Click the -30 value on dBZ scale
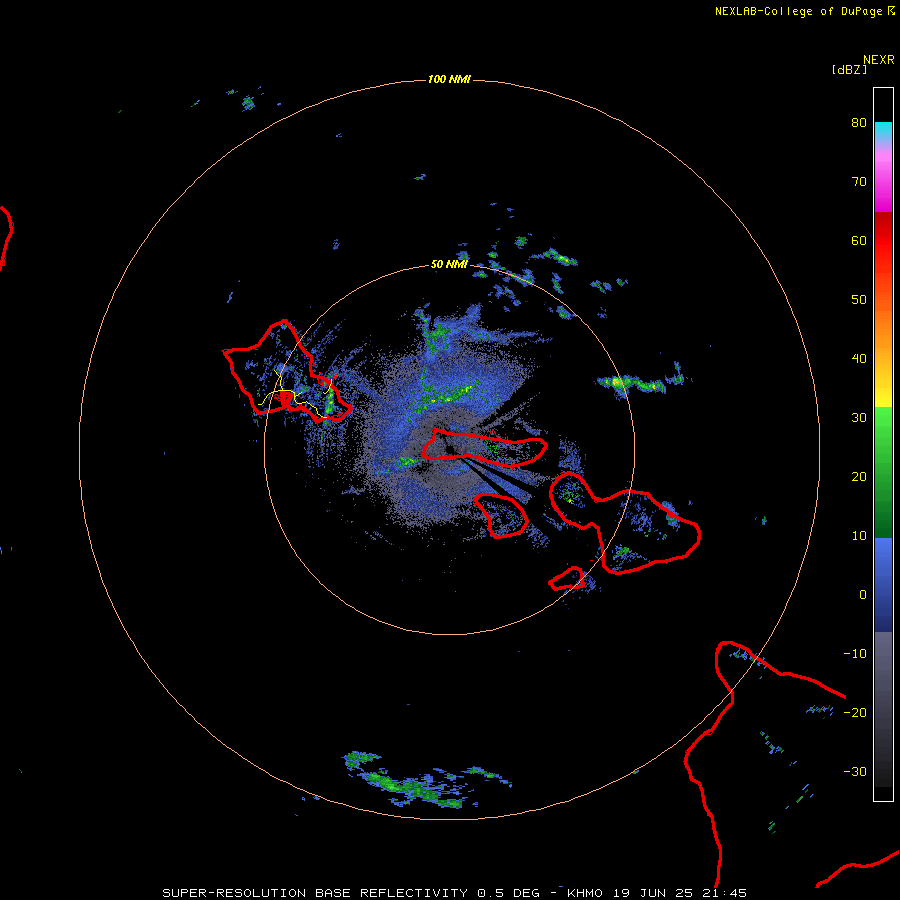The height and width of the screenshot is (900, 900). click(855, 772)
